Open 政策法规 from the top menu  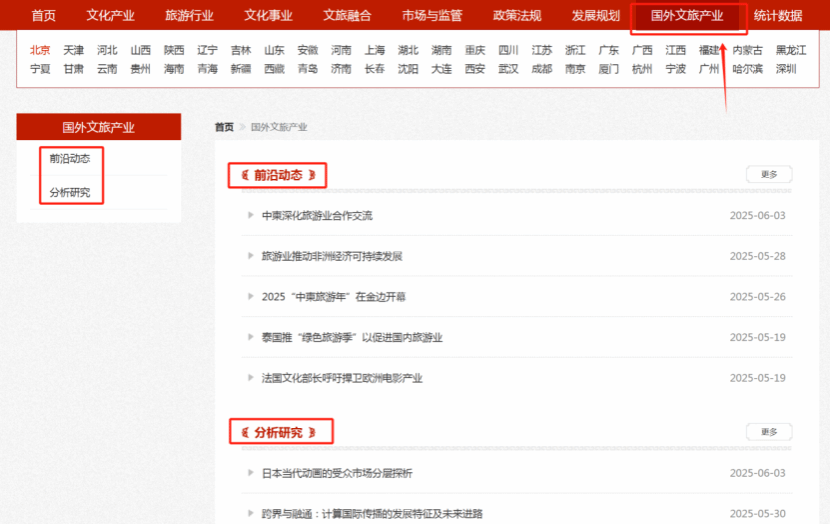(x=517, y=15)
